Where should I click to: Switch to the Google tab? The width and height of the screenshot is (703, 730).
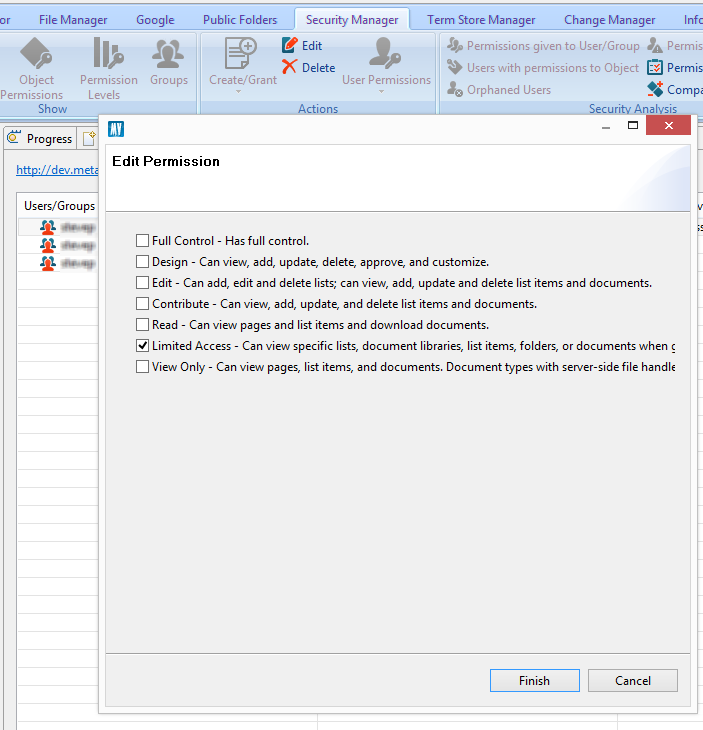click(155, 20)
